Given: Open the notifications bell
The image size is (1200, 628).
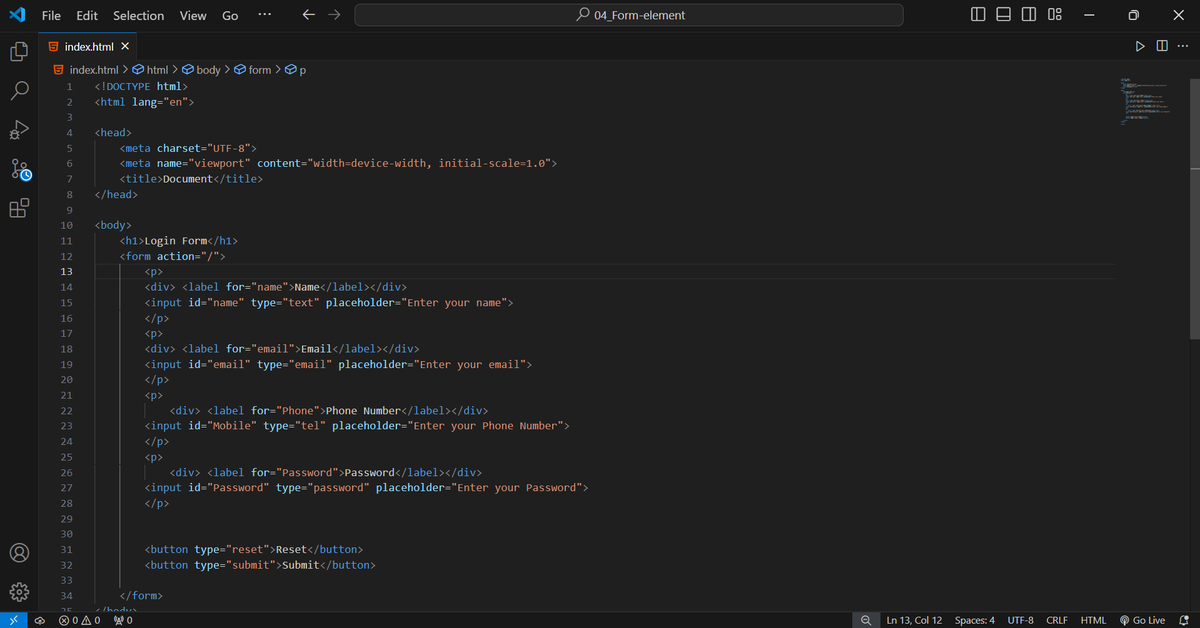Looking at the screenshot, I should pos(1183,620).
